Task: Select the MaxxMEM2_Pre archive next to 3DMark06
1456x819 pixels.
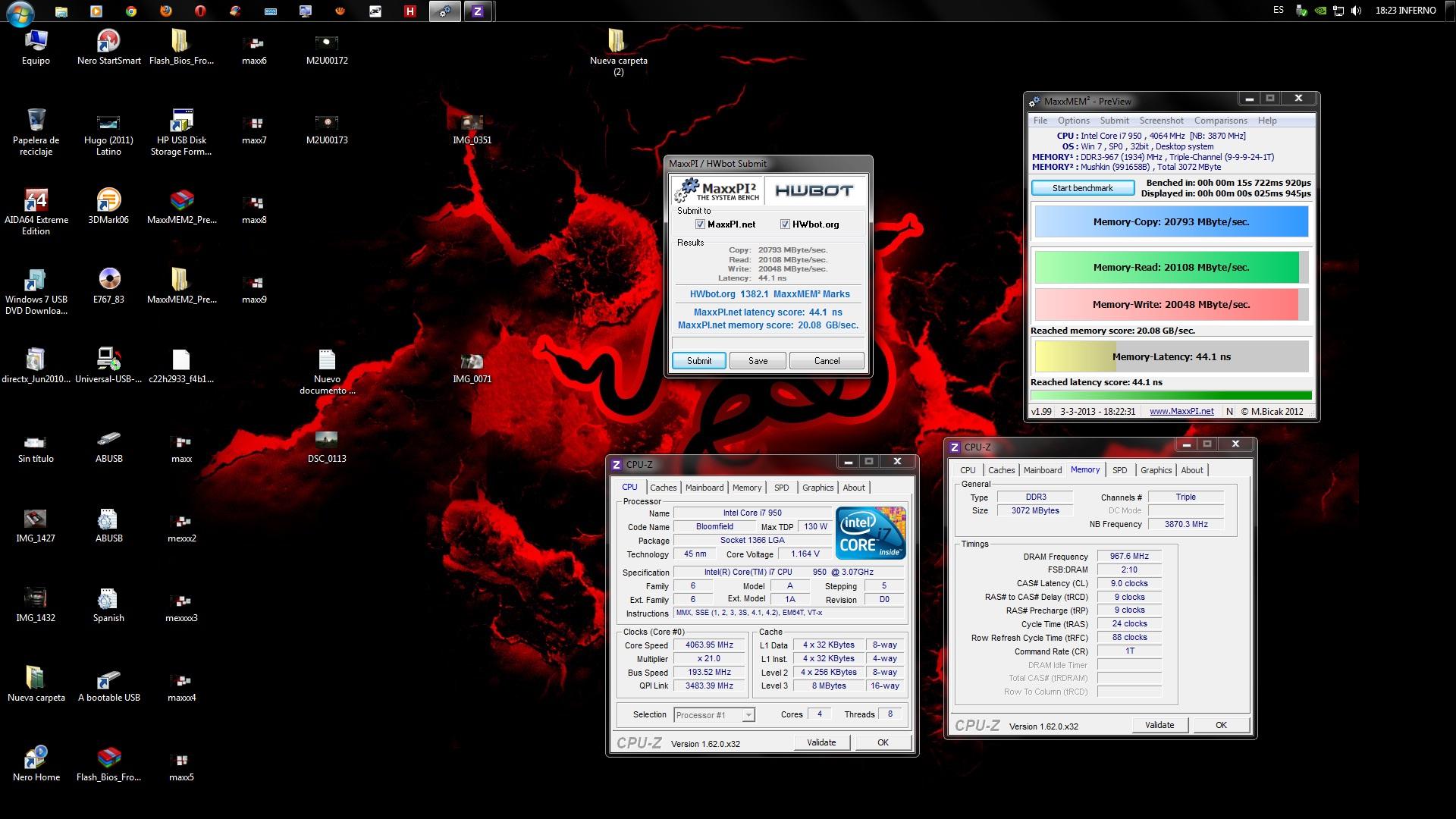Action: pos(181,206)
